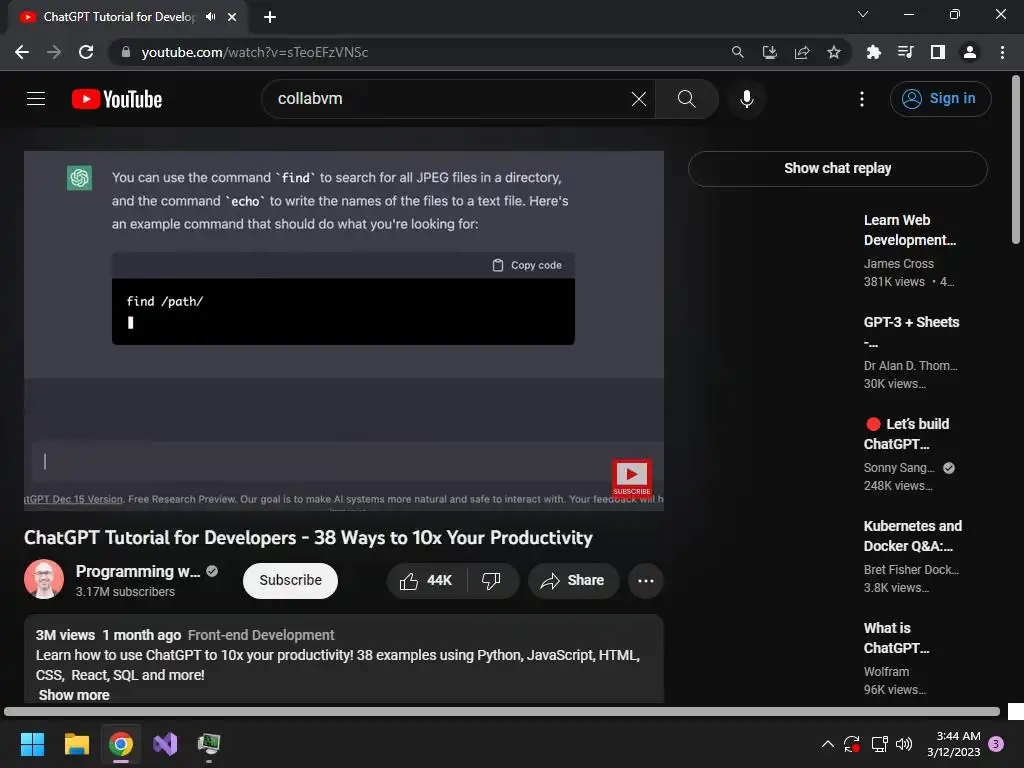Share the video
Viewport: 1024px width, 768px height.
pyautogui.click(x=573, y=581)
